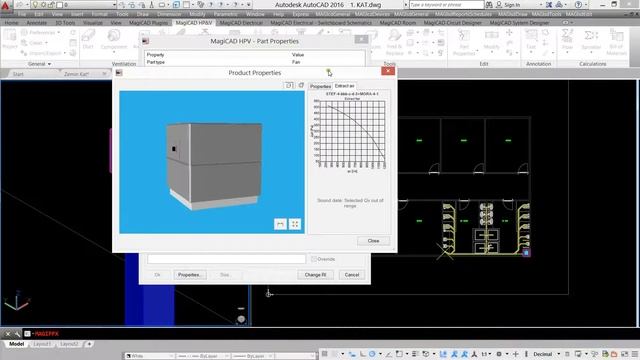Click the Modify tool in Edit panel
This screenshot has width=640, height=360.
point(491,40)
